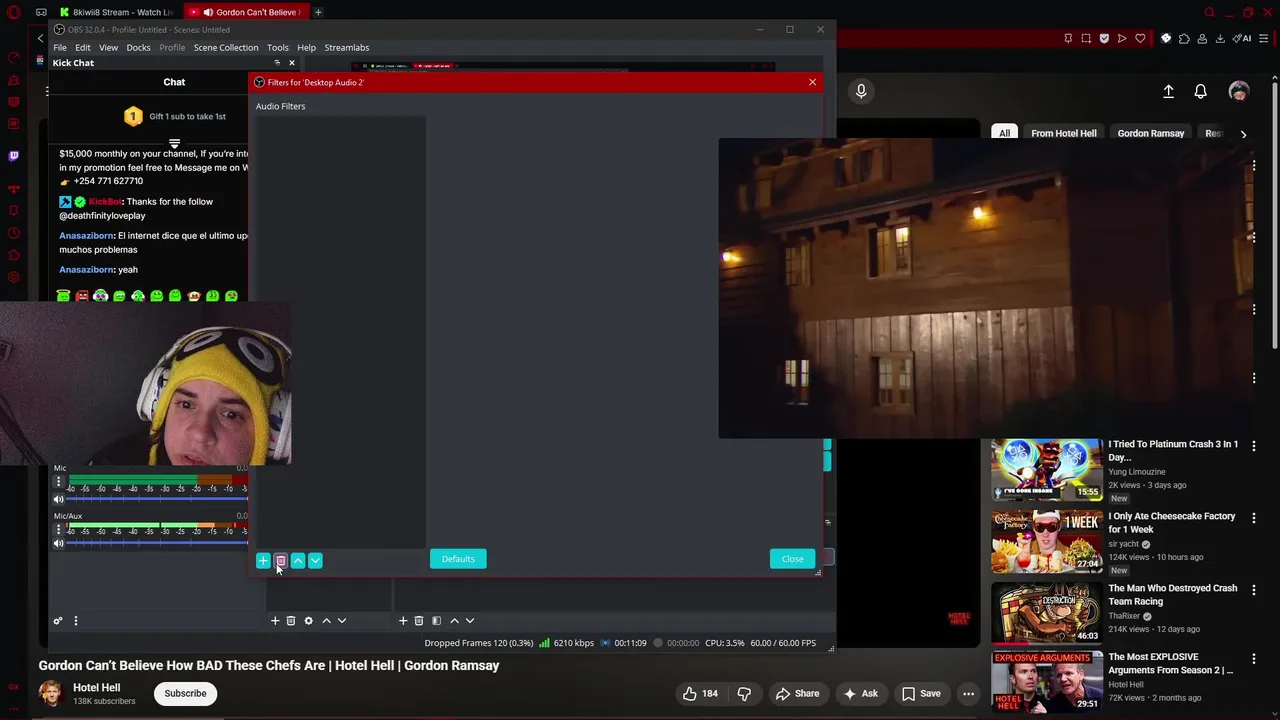The image size is (1280, 720).
Task: Adjust the Mic volume slider
Action: [157, 499]
